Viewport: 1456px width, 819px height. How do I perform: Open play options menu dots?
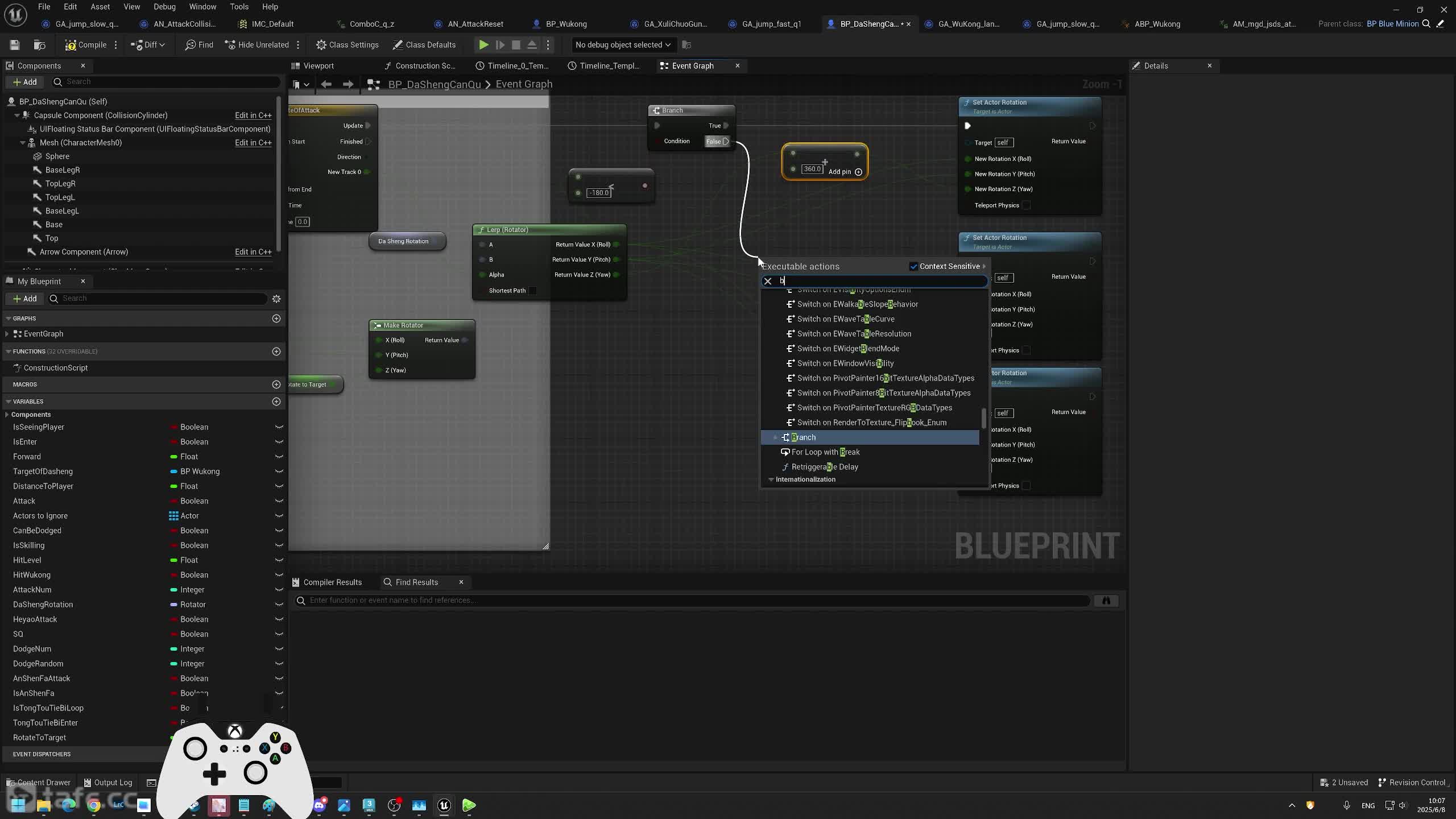point(548,45)
